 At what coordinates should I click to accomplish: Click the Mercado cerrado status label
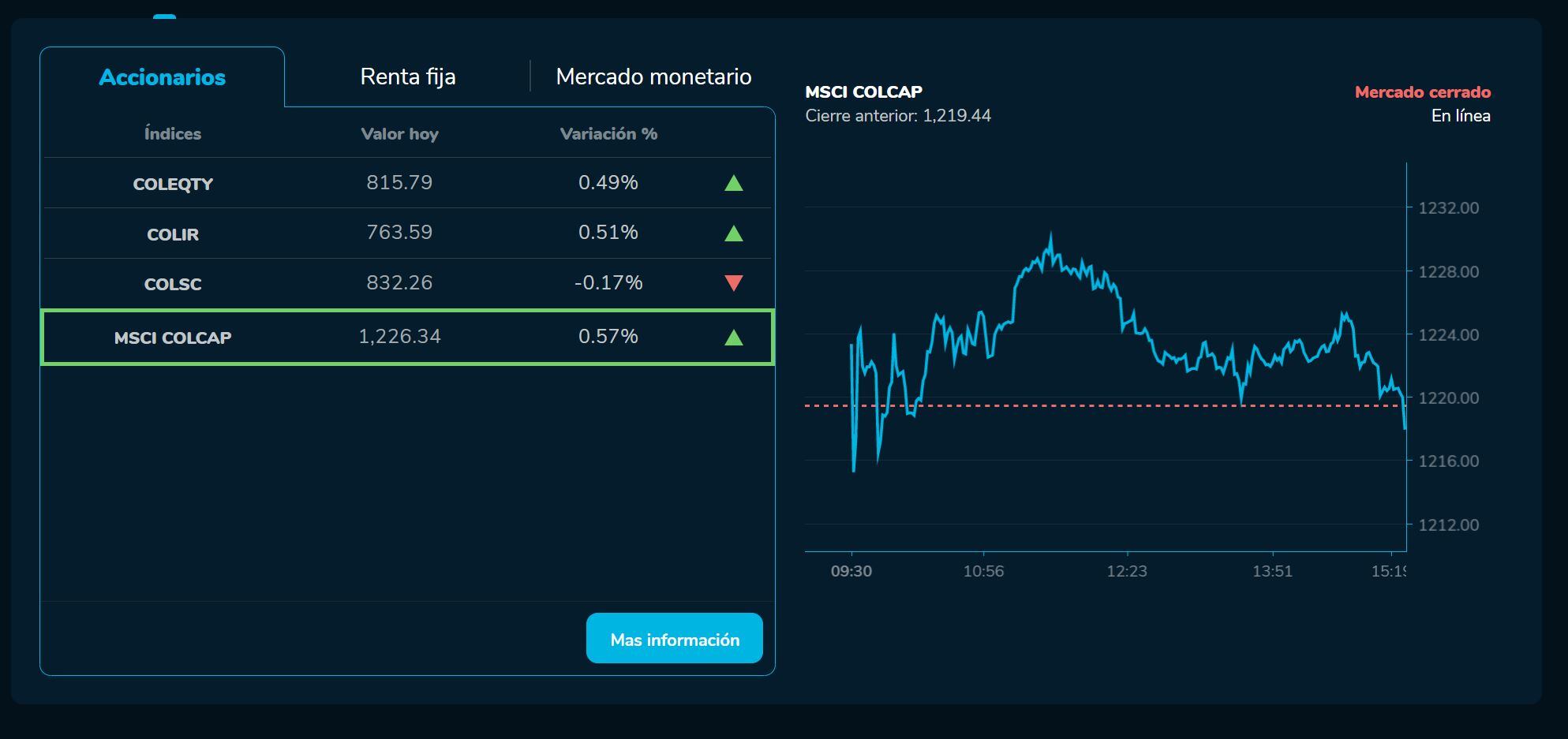point(1422,92)
